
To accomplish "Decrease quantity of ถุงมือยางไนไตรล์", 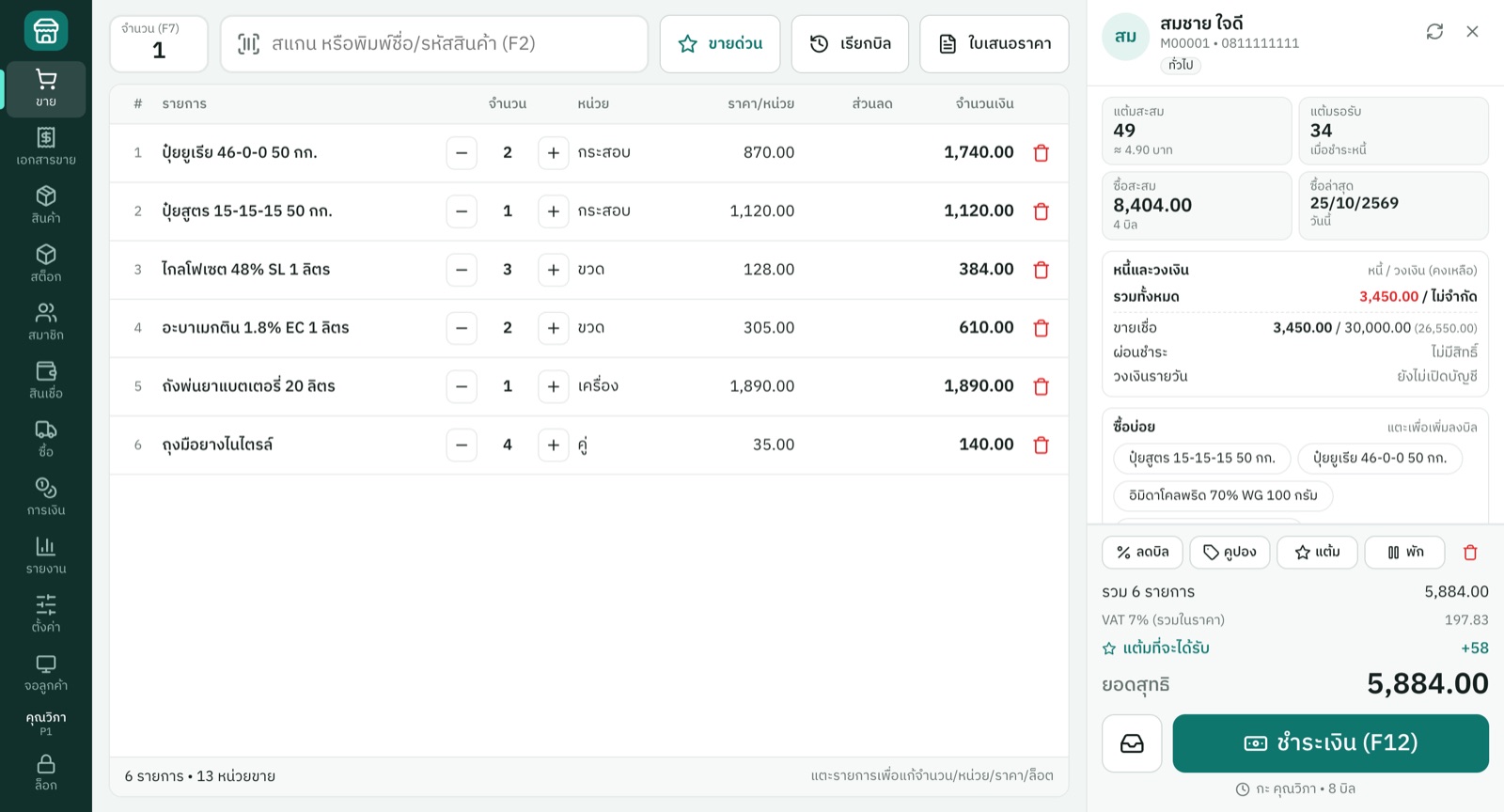I will click(x=462, y=445).
